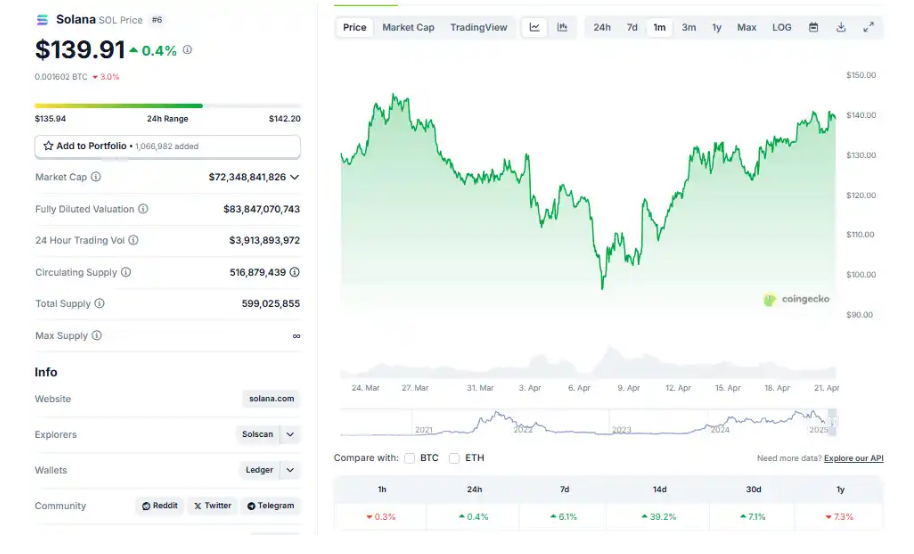Click the 0.001602 BTC price text
The width and height of the screenshot is (914, 554).
[x=61, y=77]
